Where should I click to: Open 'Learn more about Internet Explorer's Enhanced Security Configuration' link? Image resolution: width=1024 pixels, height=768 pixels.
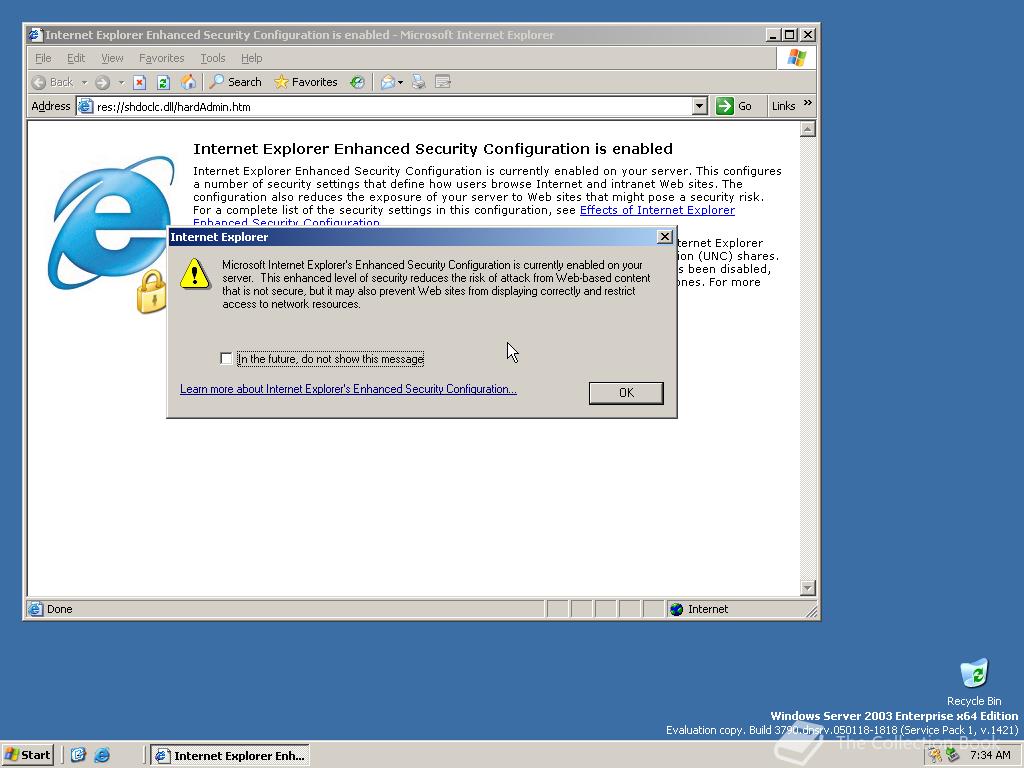coord(348,389)
